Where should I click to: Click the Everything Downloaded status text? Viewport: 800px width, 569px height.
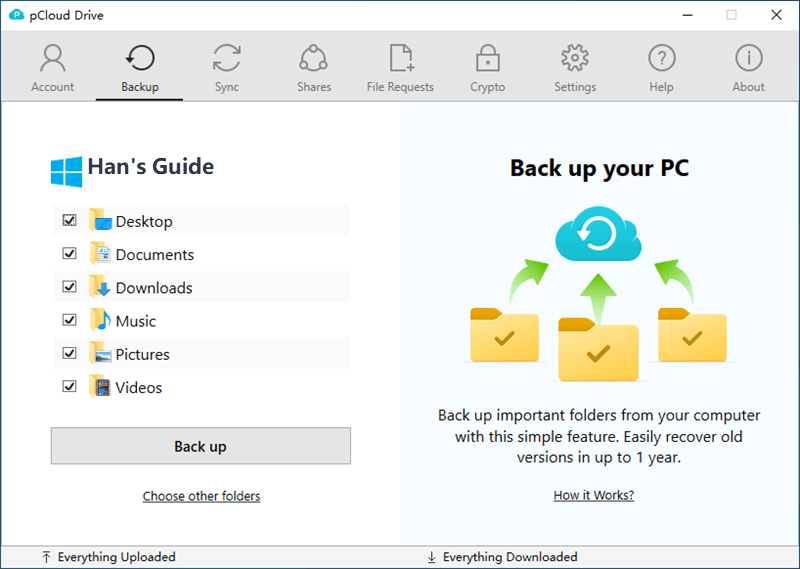(x=510, y=557)
